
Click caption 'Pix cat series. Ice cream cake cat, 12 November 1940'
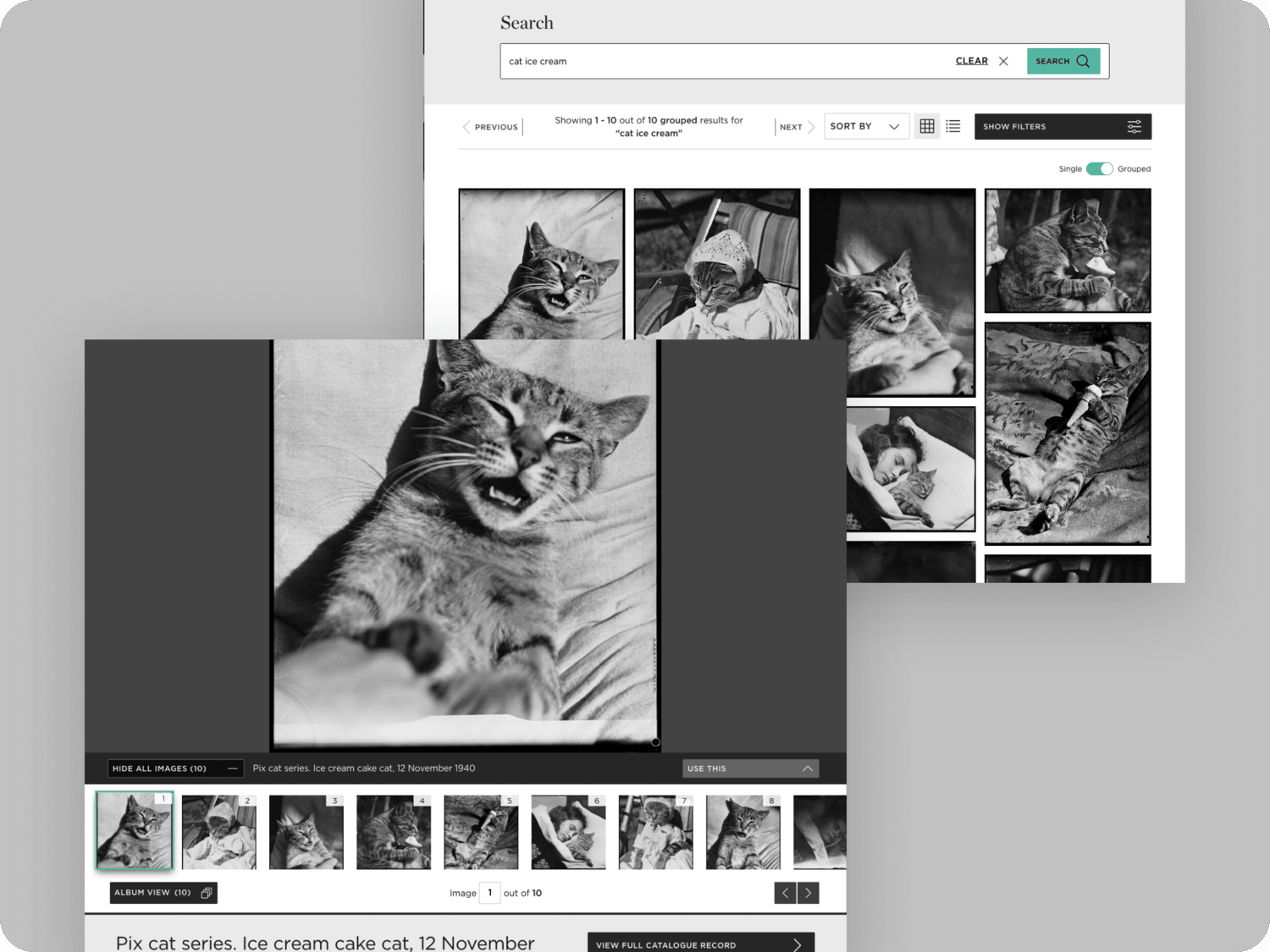click(364, 768)
